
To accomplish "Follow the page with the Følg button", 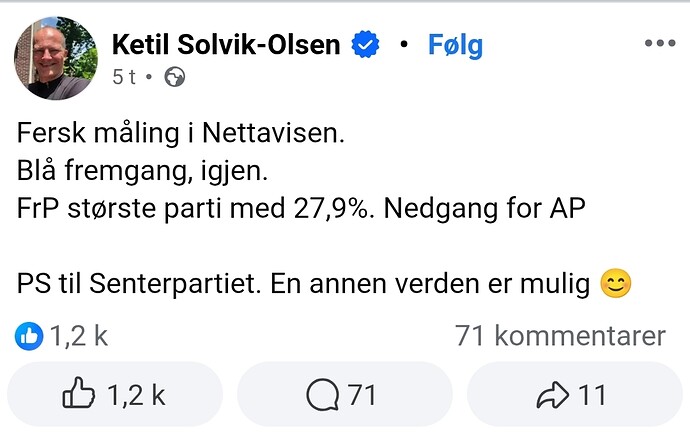I will pos(455,45).
